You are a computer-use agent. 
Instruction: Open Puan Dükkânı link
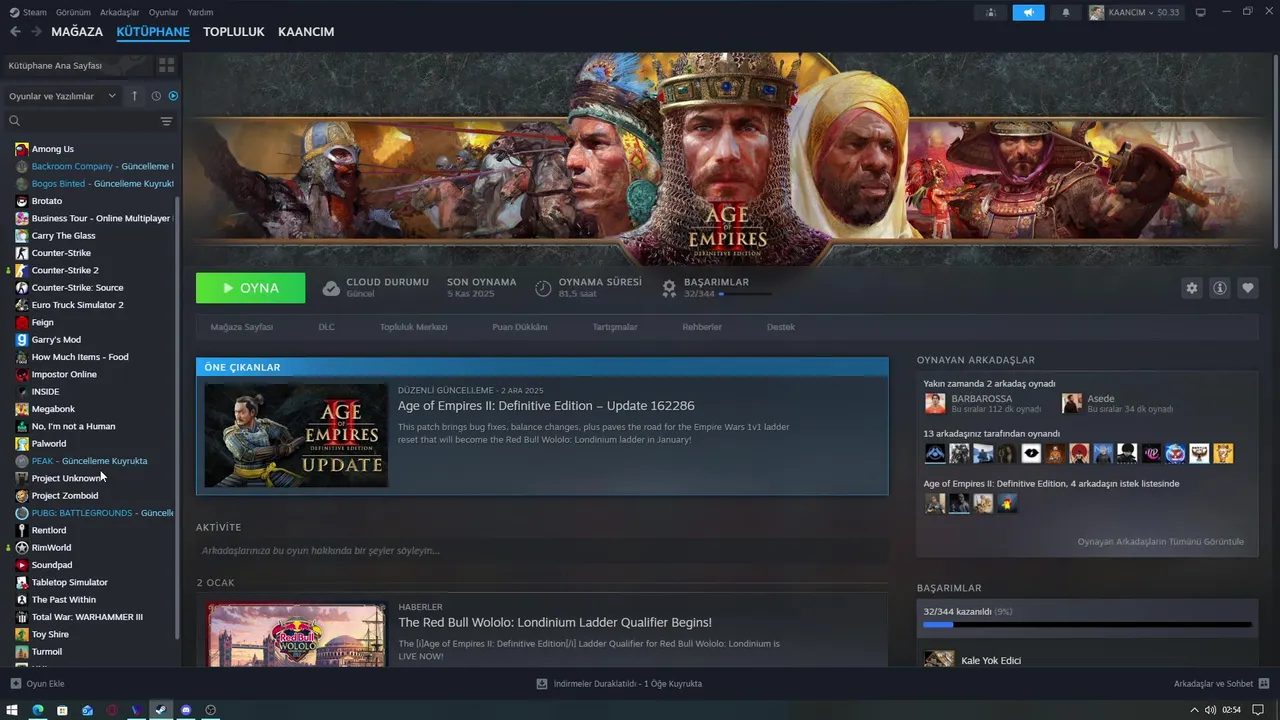(519, 327)
